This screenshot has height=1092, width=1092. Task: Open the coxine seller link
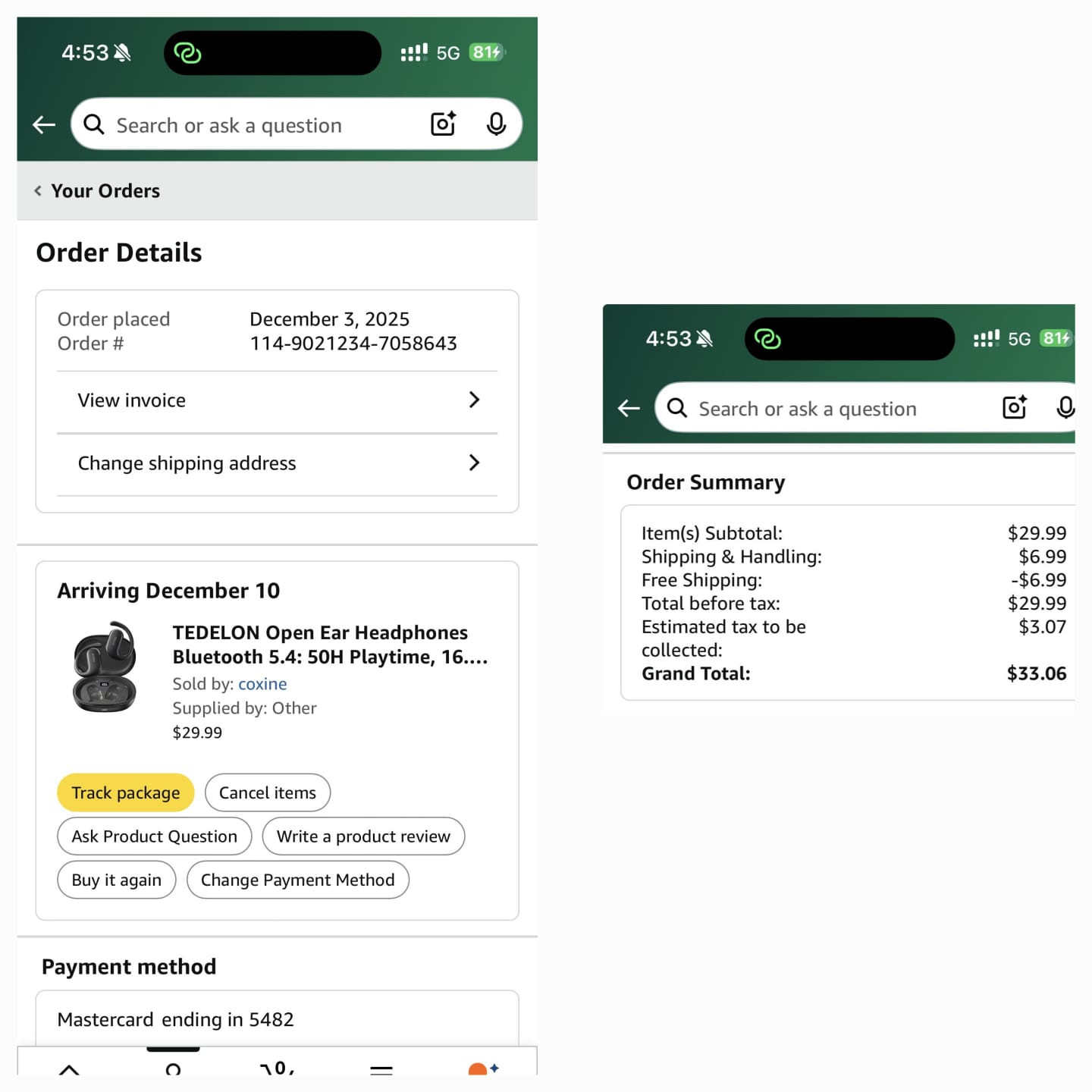pos(262,684)
